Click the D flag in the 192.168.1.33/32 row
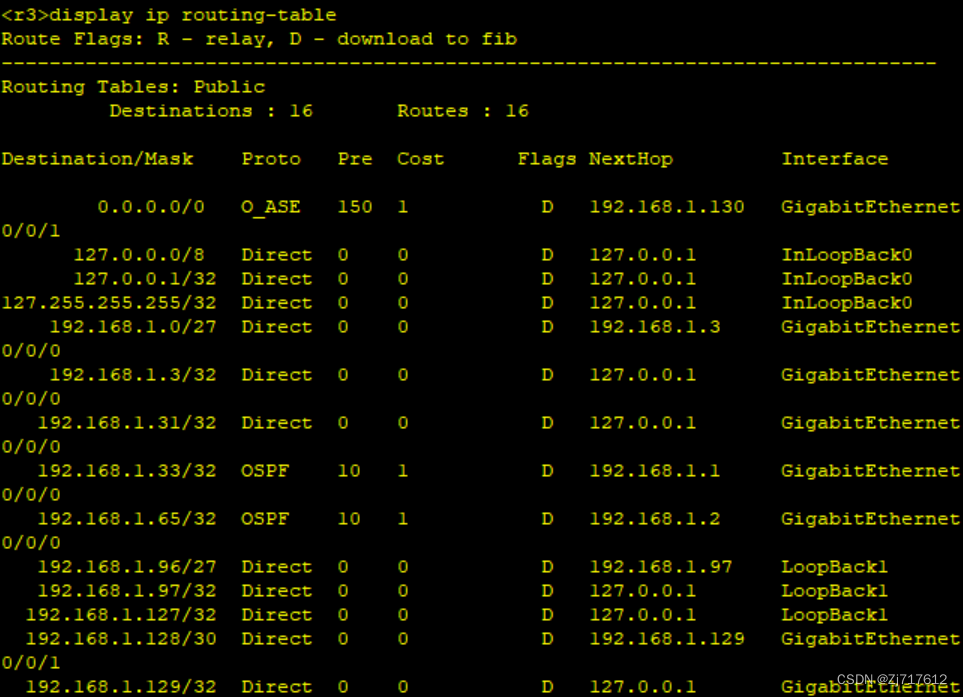Viewport: 963px width, 697px height. click(x=547, y=471)
